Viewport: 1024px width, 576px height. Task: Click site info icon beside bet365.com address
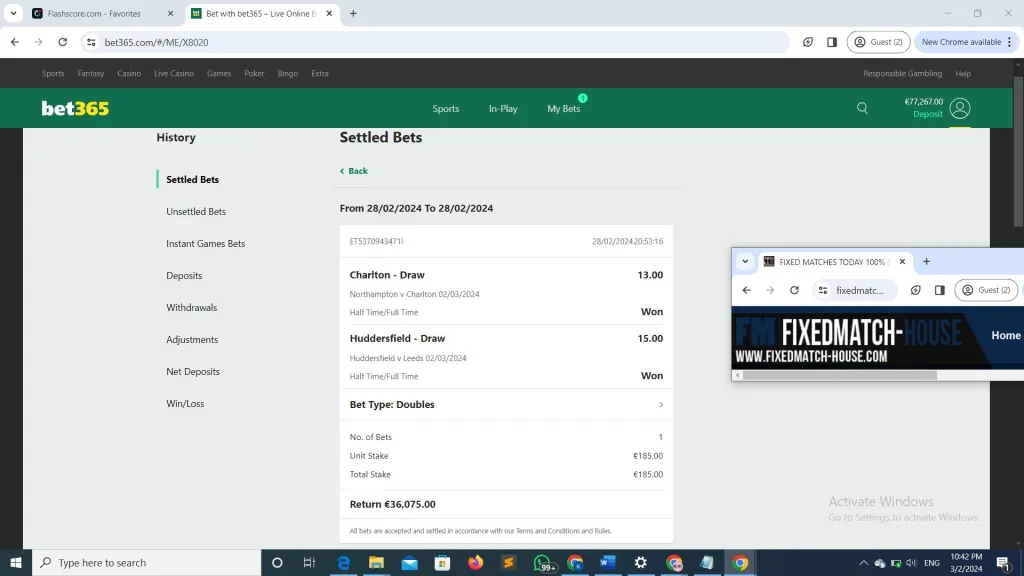pos(91,42)
